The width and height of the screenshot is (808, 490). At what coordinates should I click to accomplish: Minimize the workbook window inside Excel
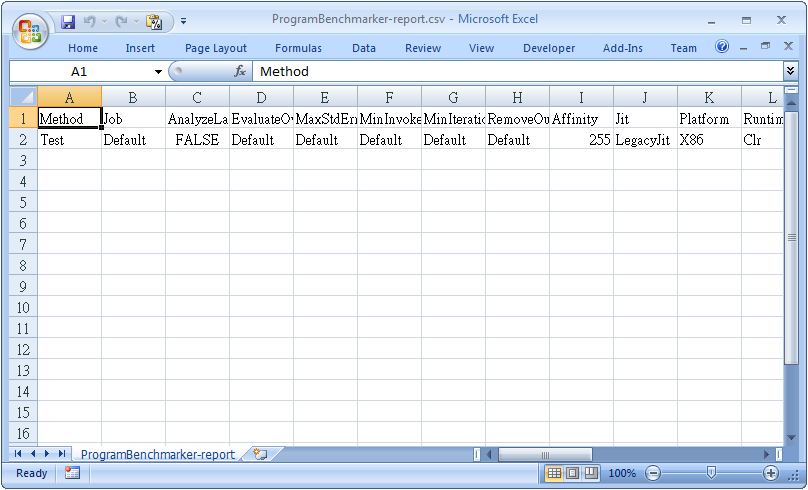pyautogui.click(x=743, y=47)
